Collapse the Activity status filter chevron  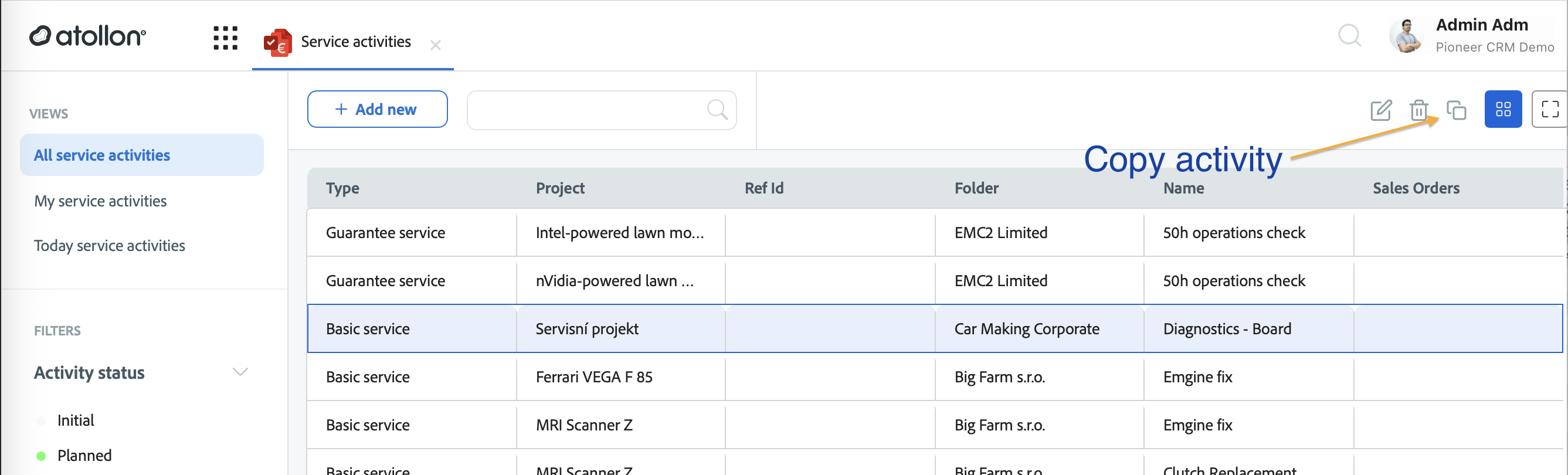(x=240, y=372)
